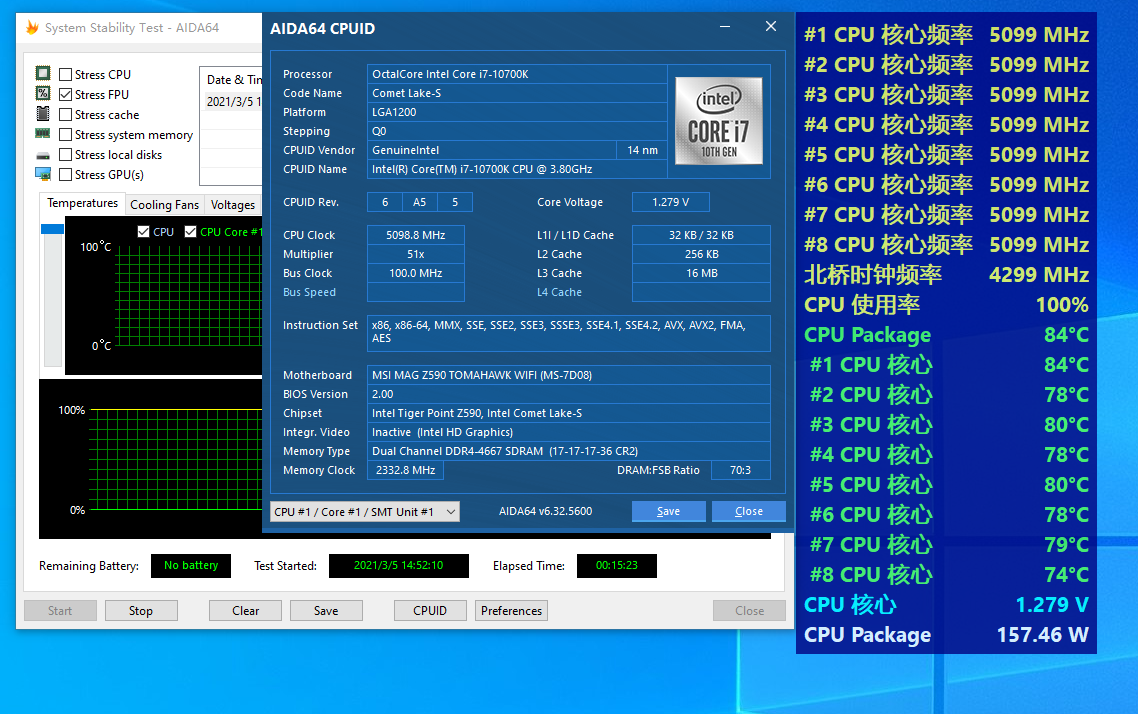Click the CPU Package 157.46 W overlay reading

point(946,635)
